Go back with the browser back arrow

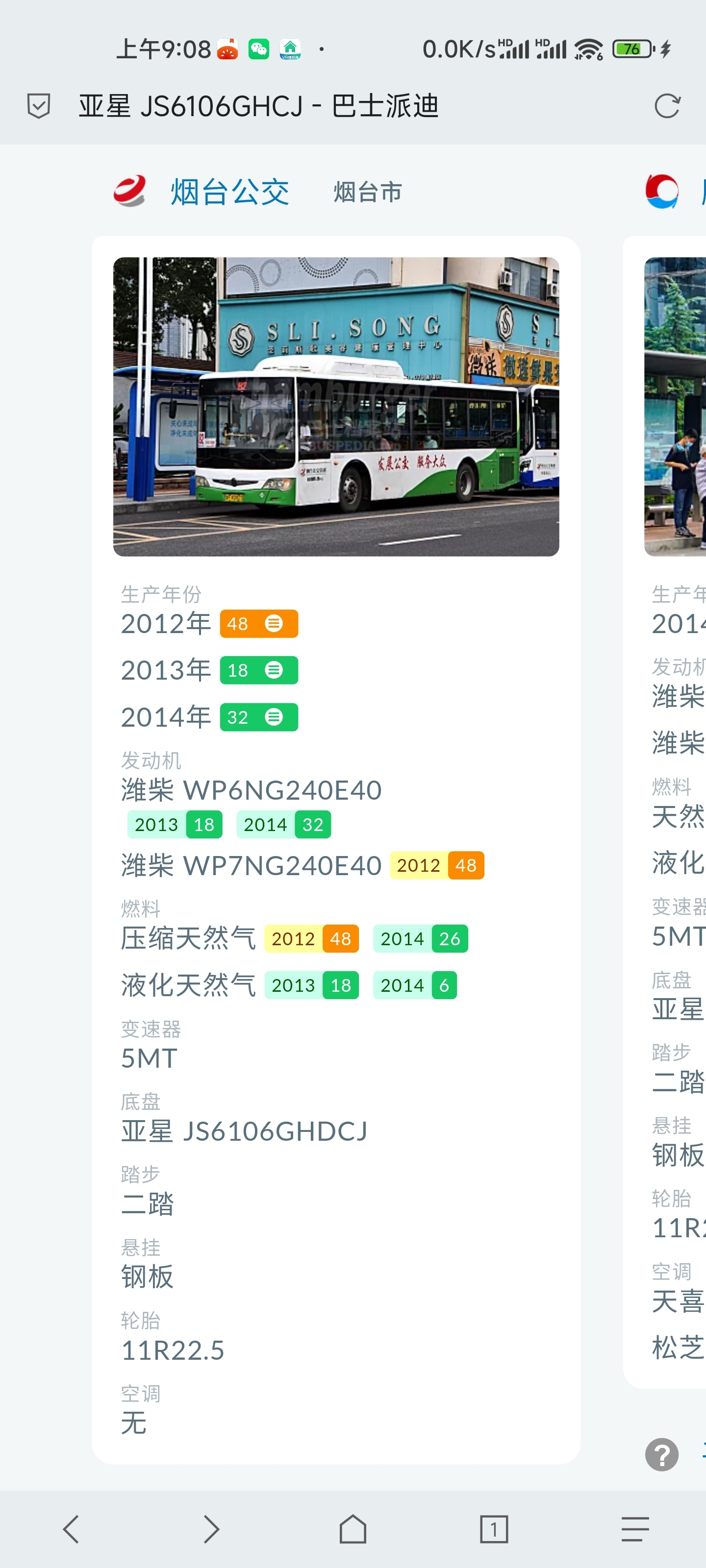coord(71,1529)
